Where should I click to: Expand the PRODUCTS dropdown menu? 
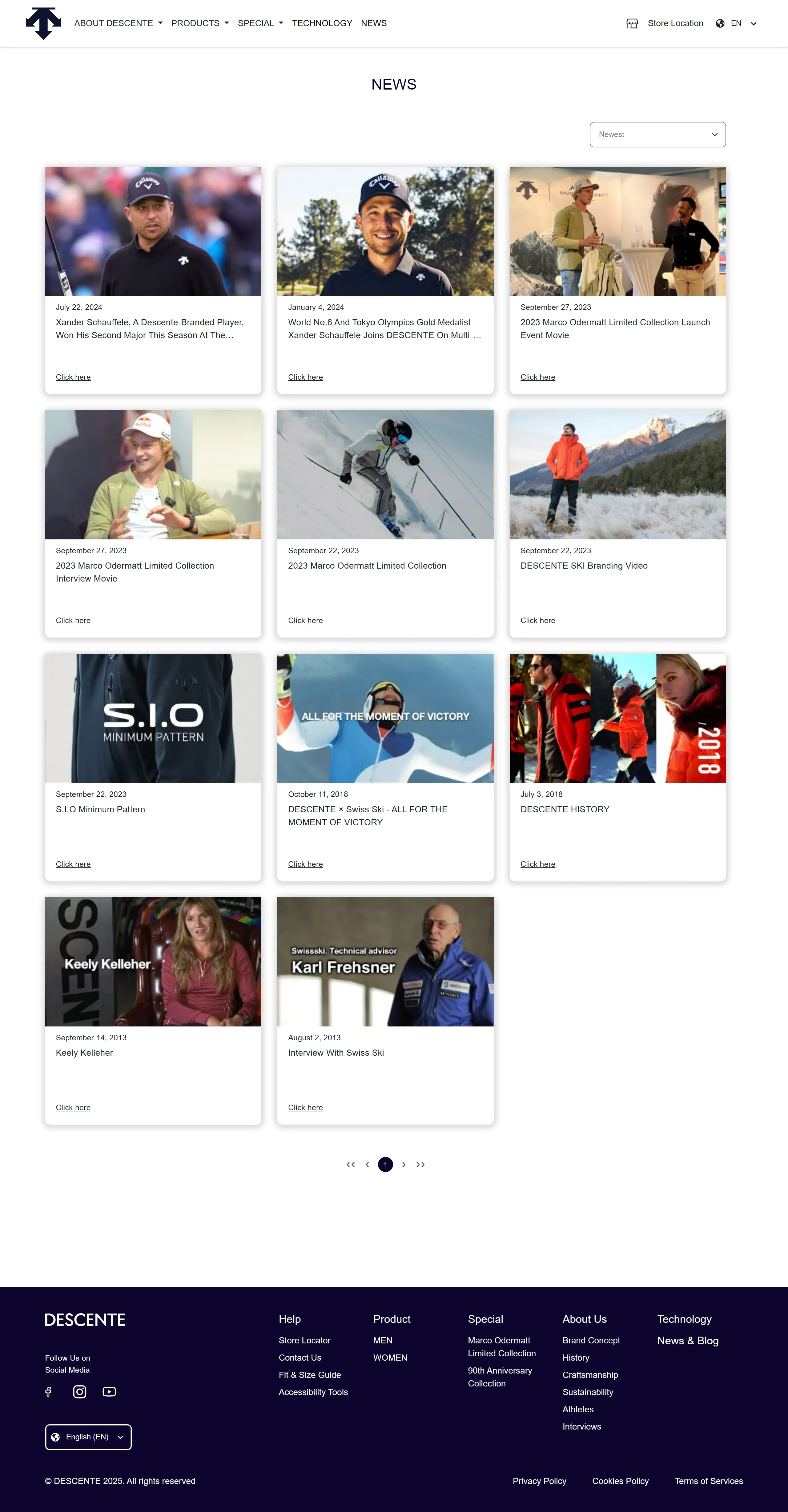(200, 23)
